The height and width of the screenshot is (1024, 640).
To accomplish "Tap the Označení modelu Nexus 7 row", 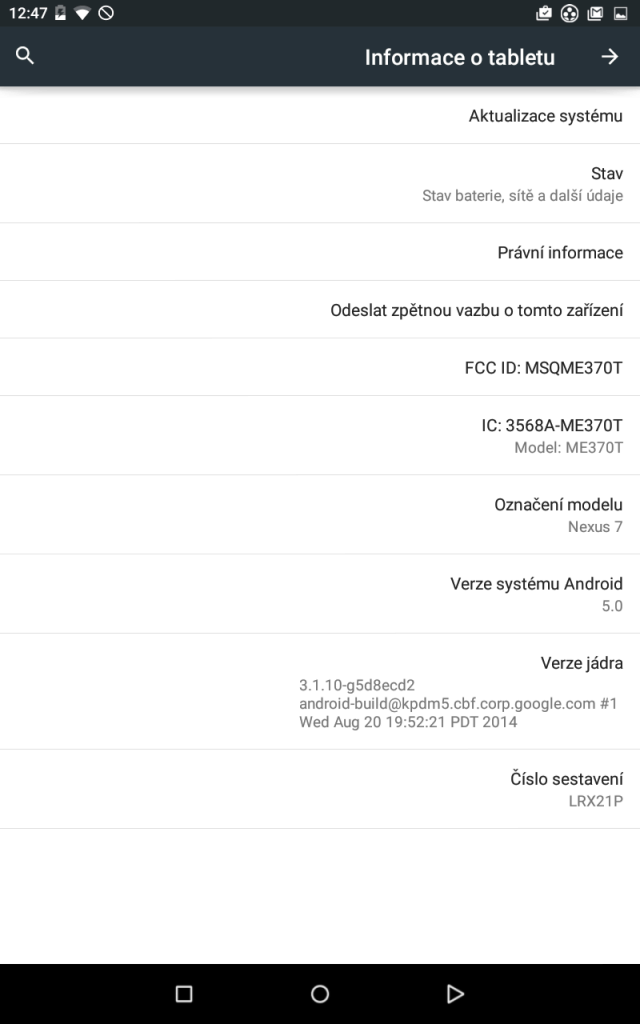I will click(320, 515).
